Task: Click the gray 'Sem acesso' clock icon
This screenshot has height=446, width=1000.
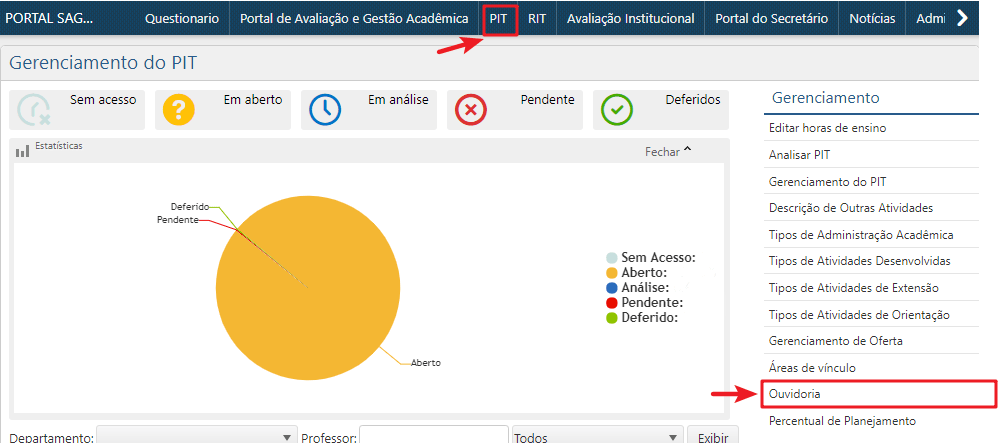Action: point(35,110)
